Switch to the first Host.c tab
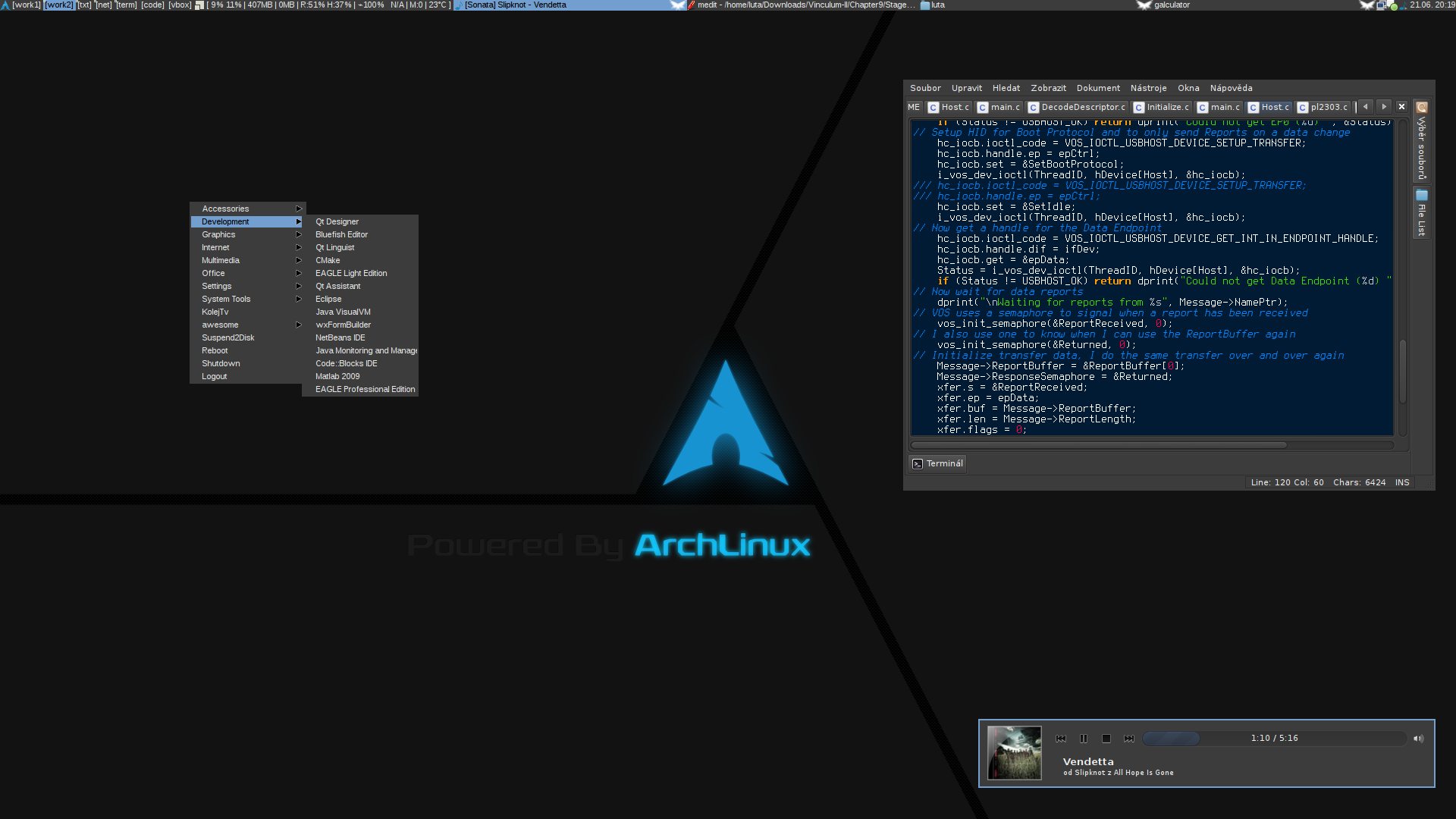 click(949, 107)
